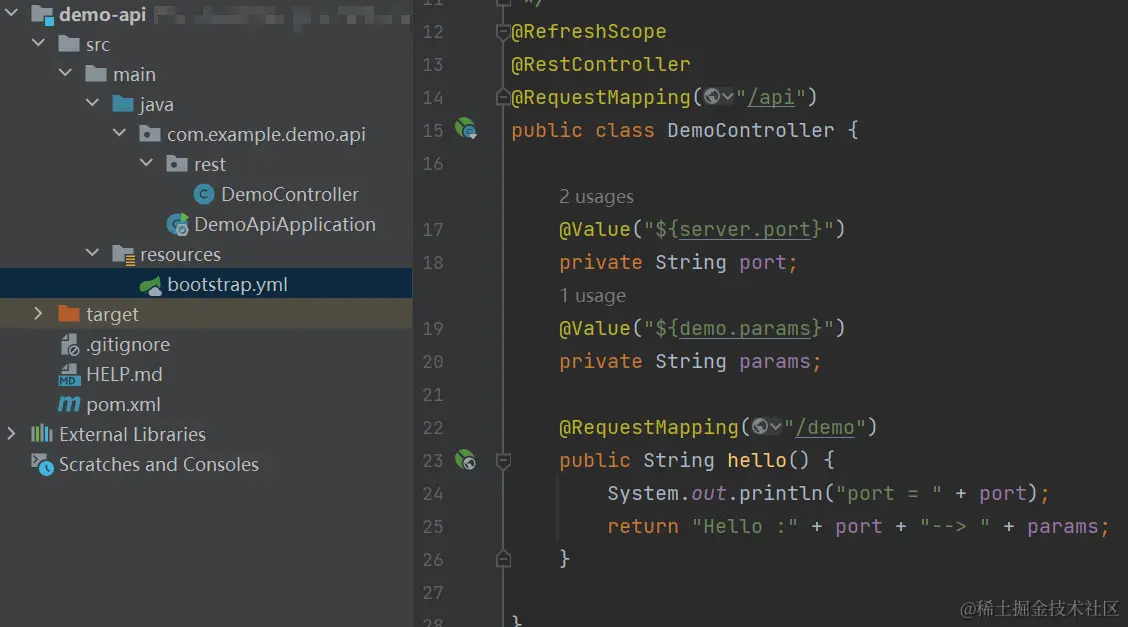The image size is (1128, 627).
Task: Click line number 21 in the gutter
Action: pos(432,395)
